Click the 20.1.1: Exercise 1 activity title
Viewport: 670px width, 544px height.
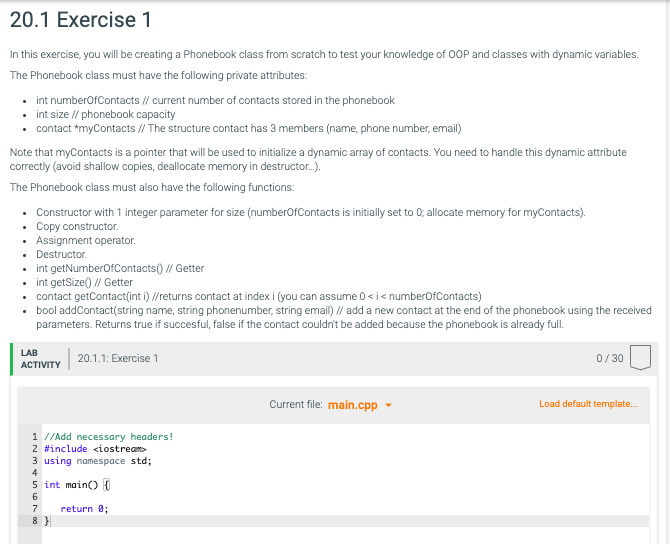pos(118,358)
